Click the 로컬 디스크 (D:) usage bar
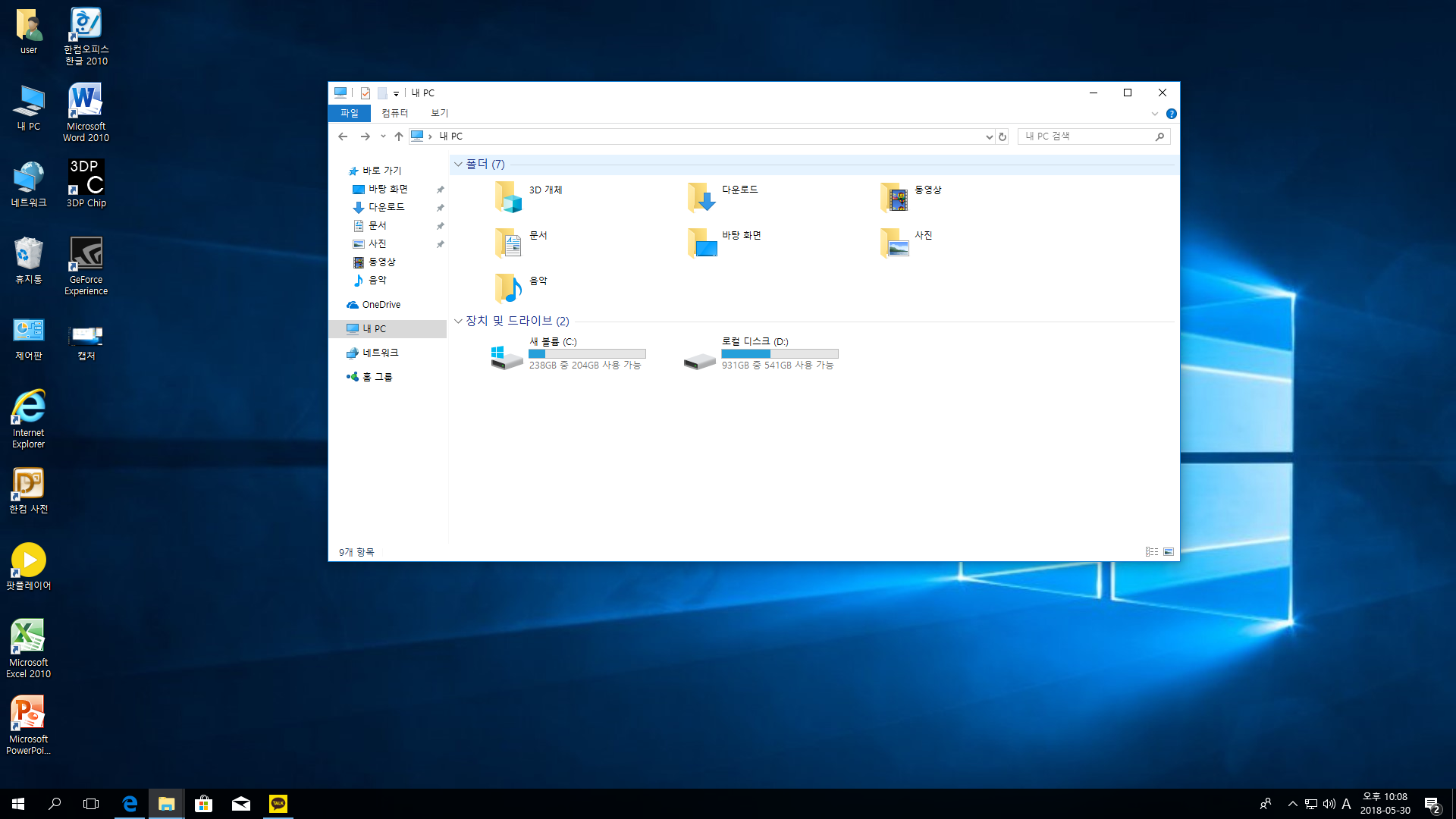The image size is (1456, 819). [x=780, y=354]
